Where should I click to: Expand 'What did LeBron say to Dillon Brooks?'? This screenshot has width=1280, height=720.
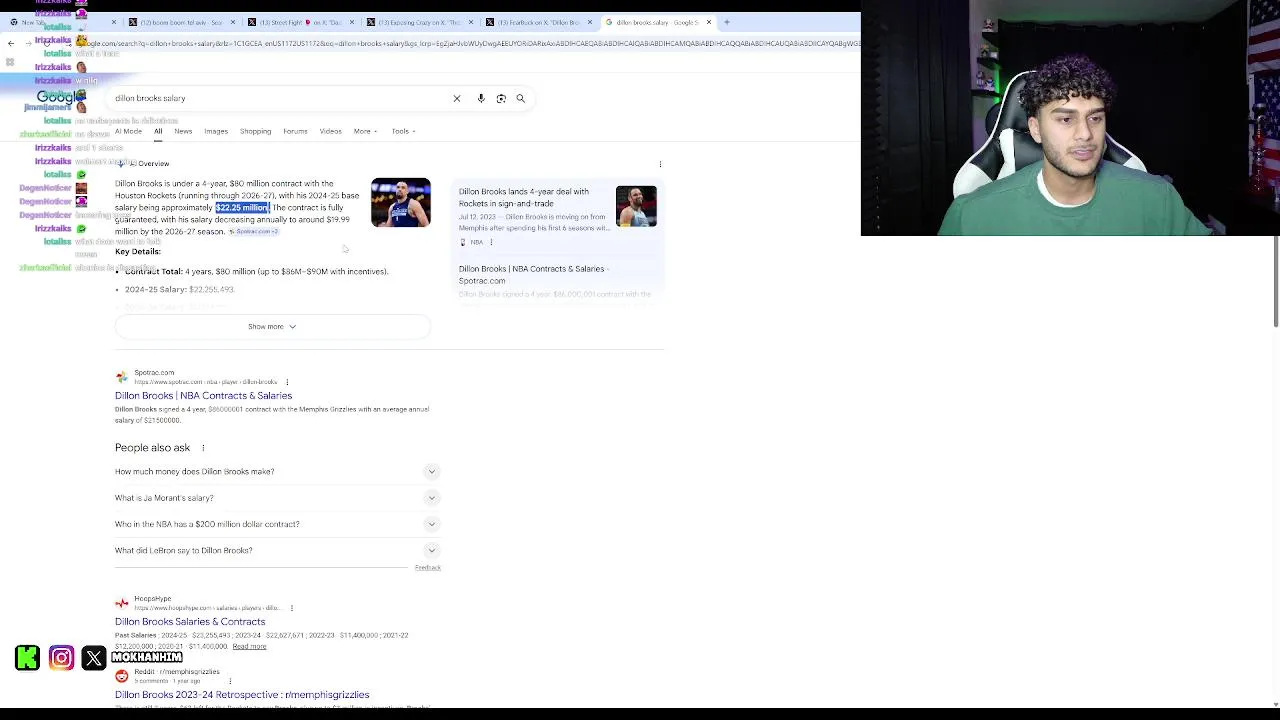tap(277, 550)
